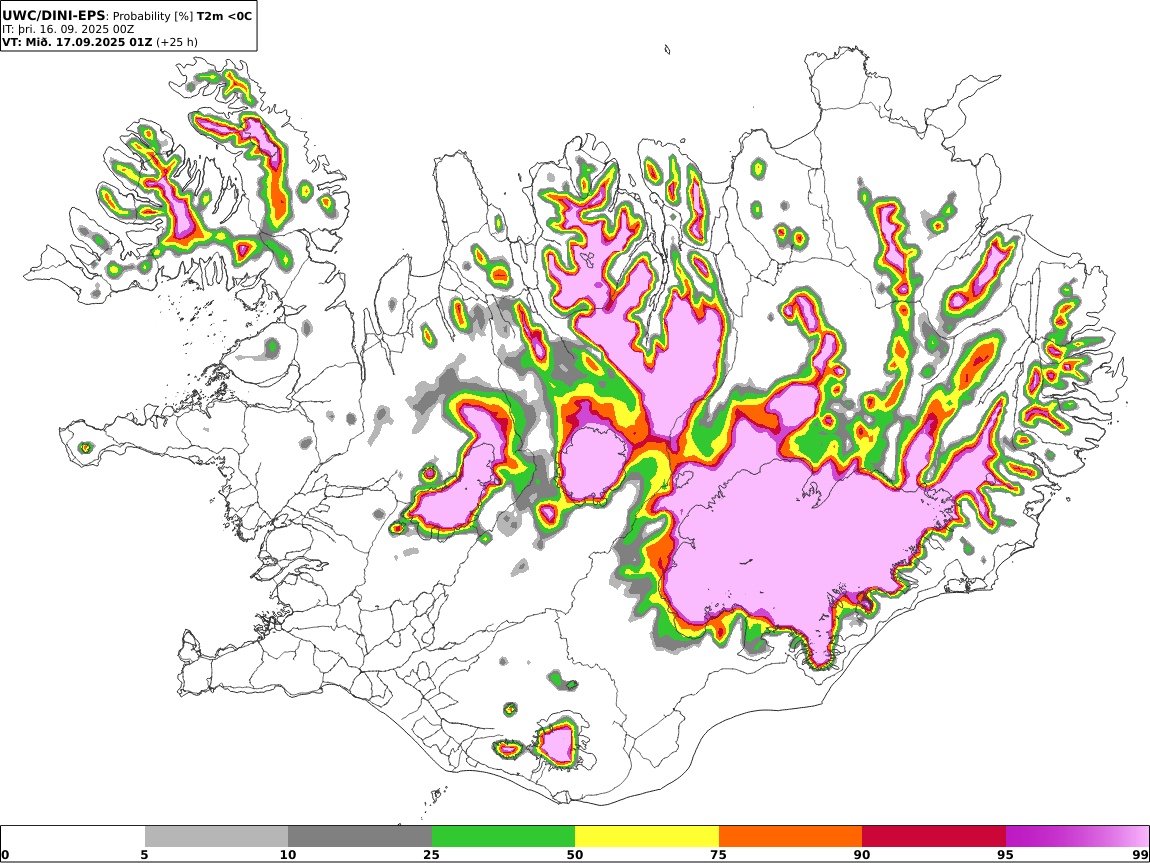Click the legend tick label '5'
This screenshot has width=1150, height=863.
(144, 854)
